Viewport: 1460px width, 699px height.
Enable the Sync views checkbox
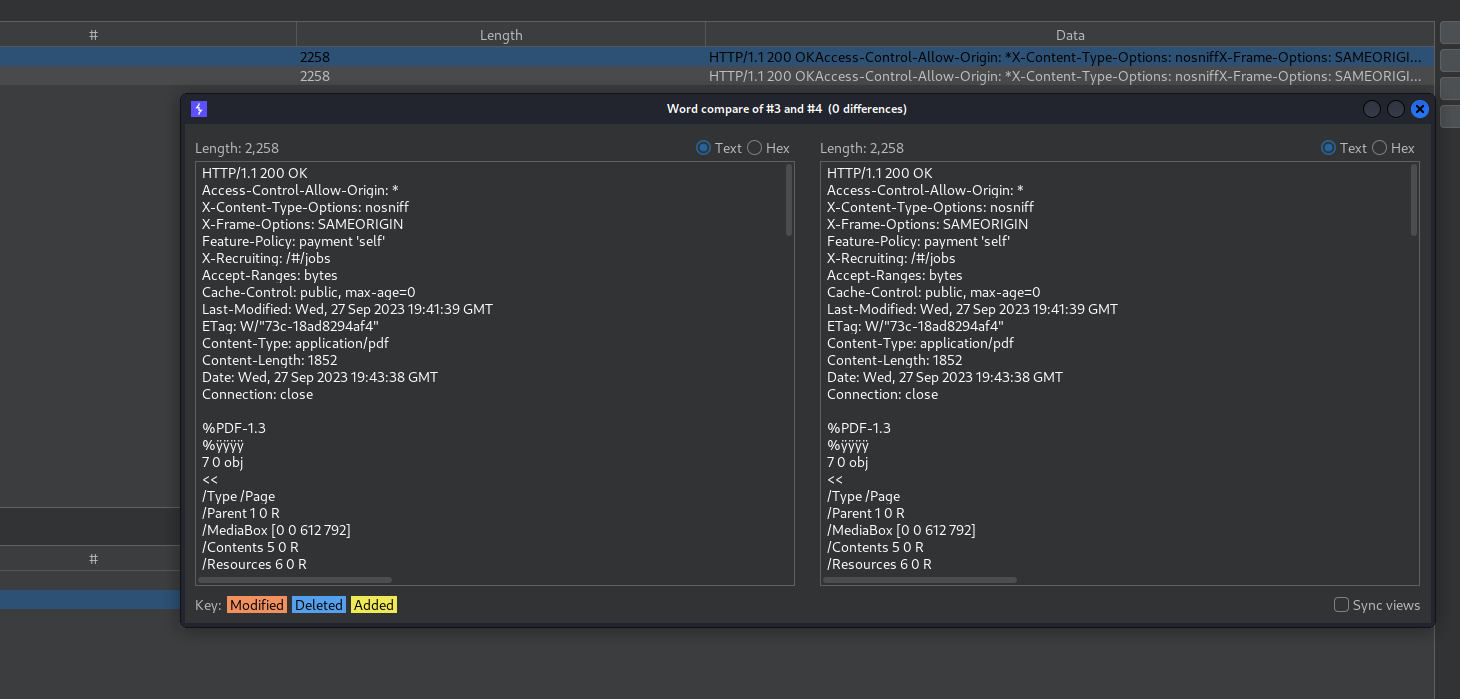click(x=1342, y=605)
